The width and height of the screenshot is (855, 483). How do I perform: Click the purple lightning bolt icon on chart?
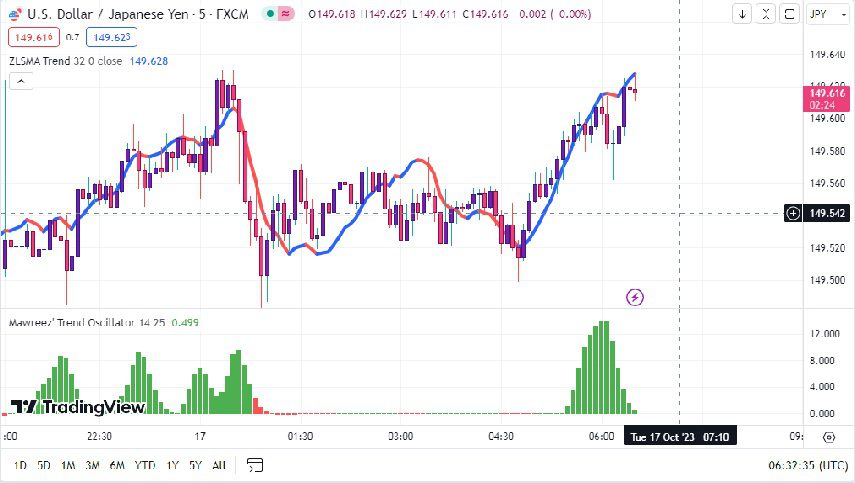635,297
